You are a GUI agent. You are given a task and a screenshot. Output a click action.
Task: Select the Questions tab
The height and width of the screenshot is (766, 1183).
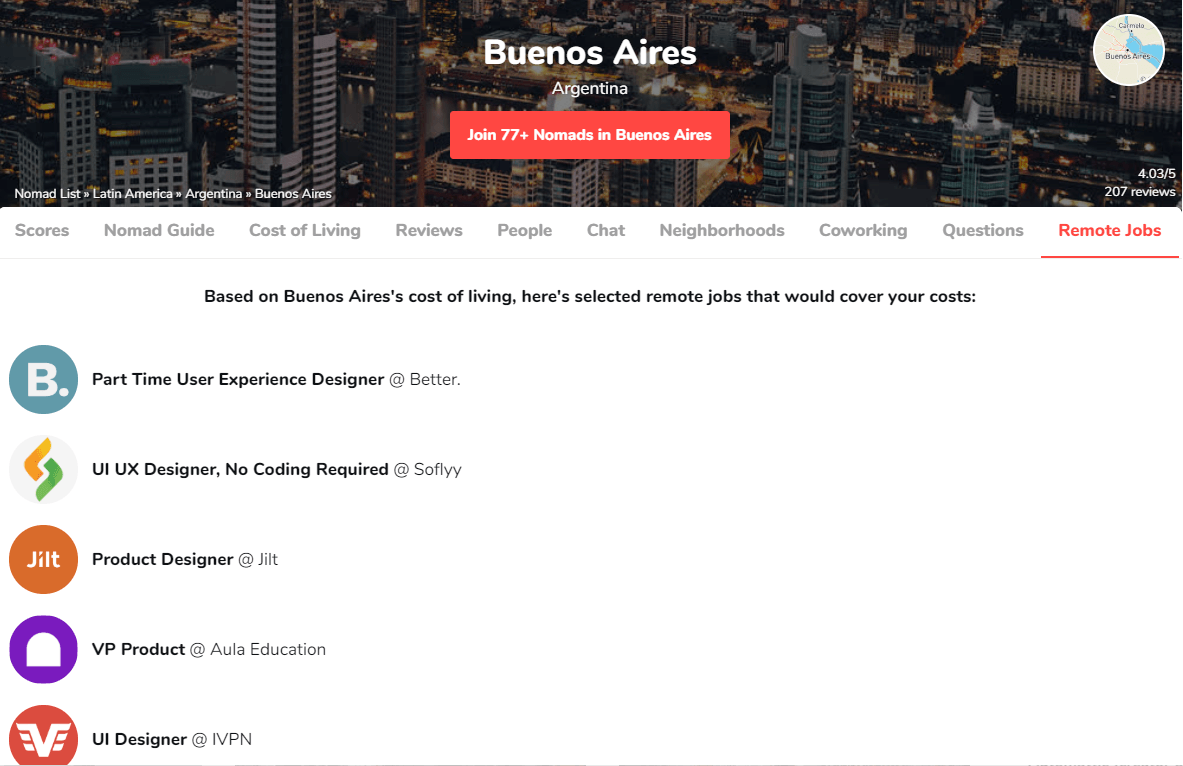point(983,230)
